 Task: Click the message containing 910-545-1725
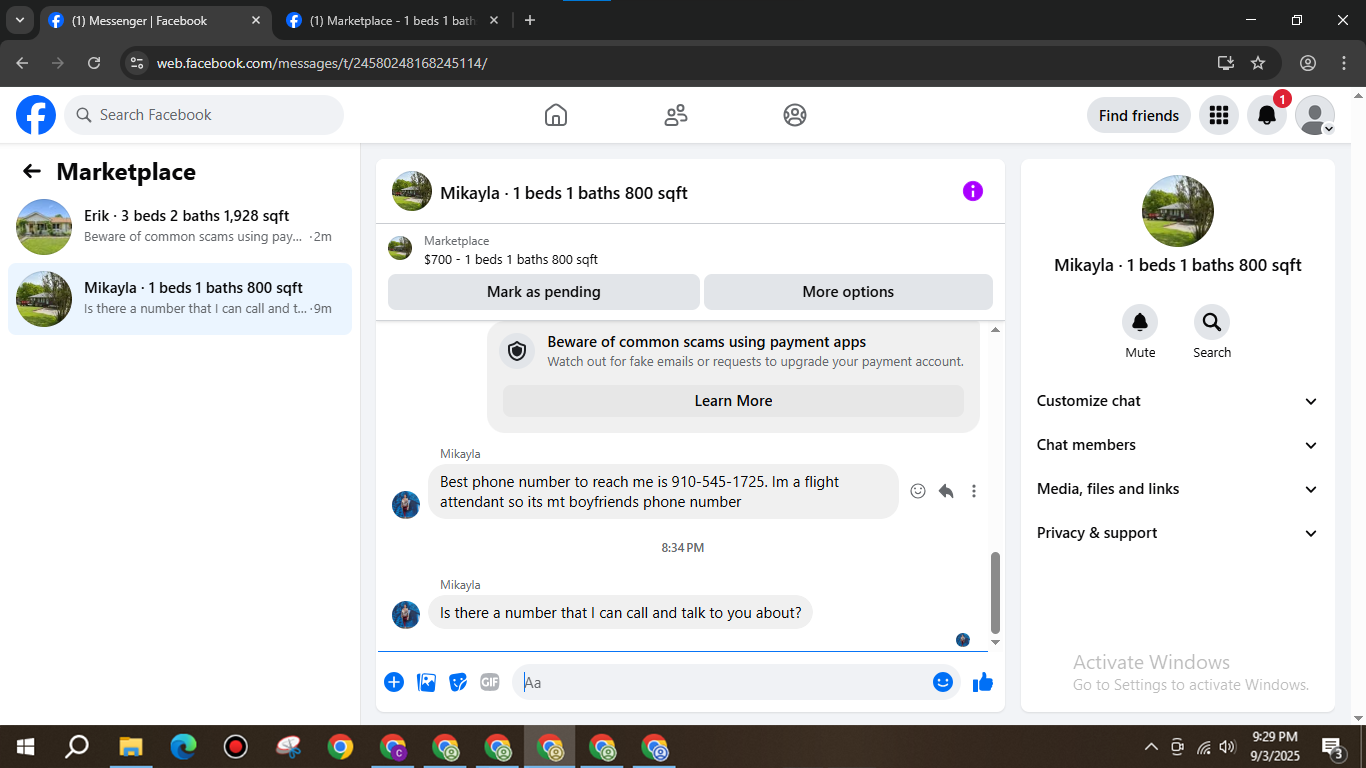(663, 491)
